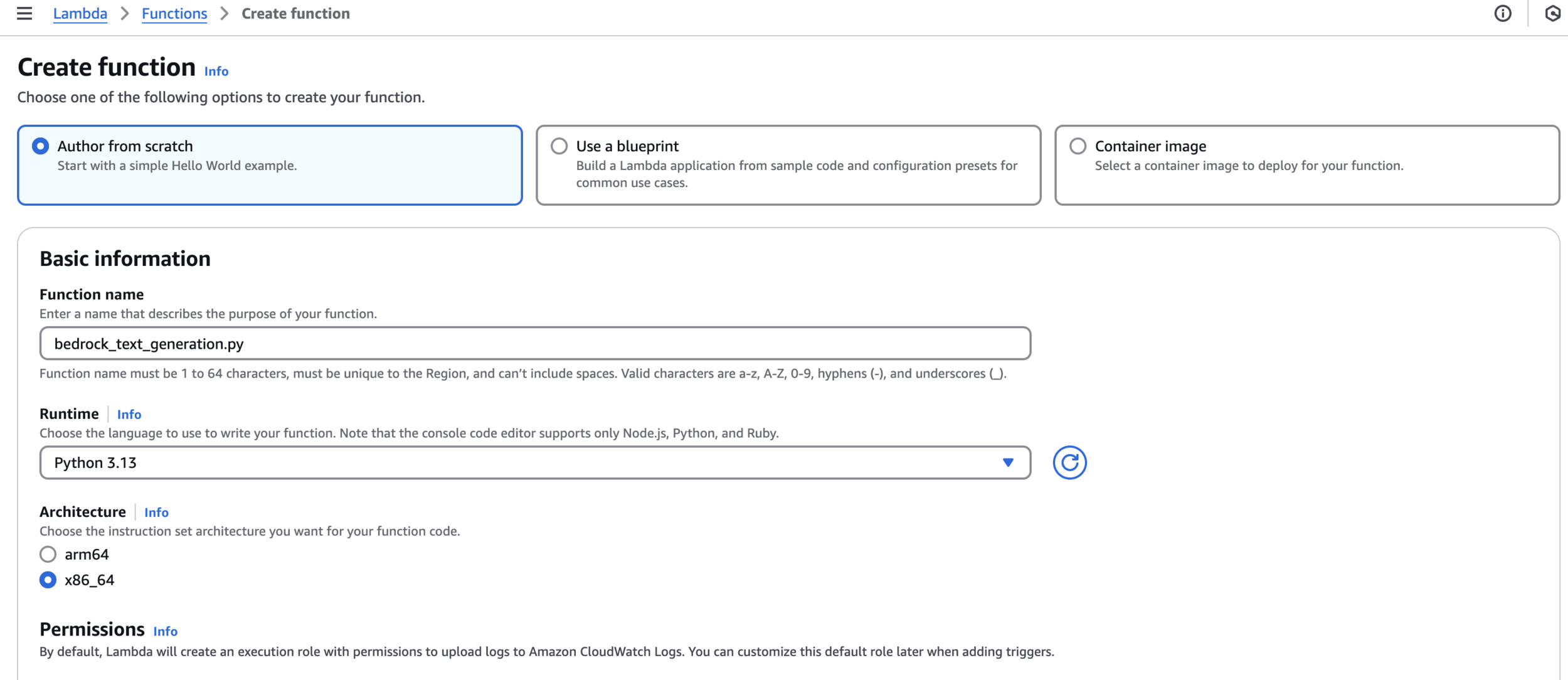Open Info link beside Permissions heading
This screenshot has height=680, width=1568.
pos(166,632)
